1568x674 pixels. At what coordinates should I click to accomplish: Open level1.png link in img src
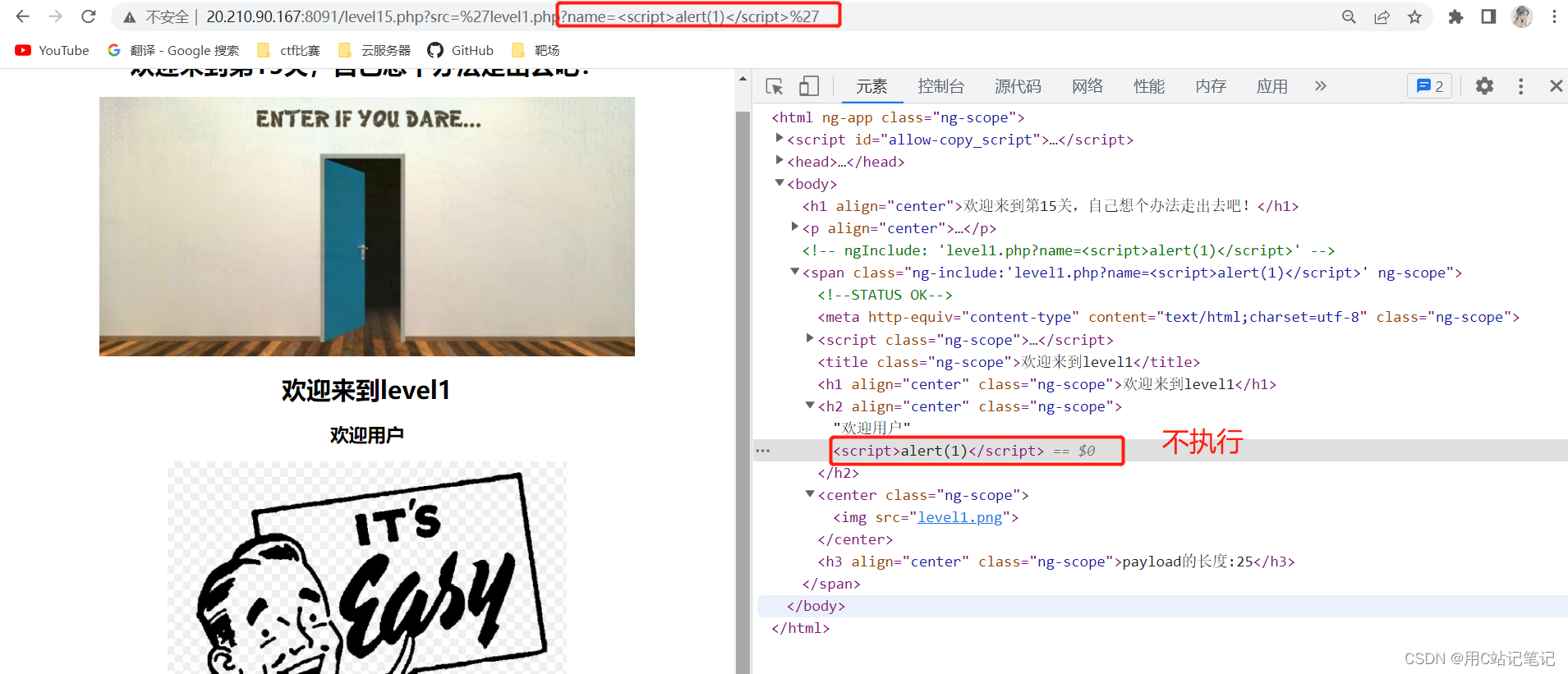(959, 517)
